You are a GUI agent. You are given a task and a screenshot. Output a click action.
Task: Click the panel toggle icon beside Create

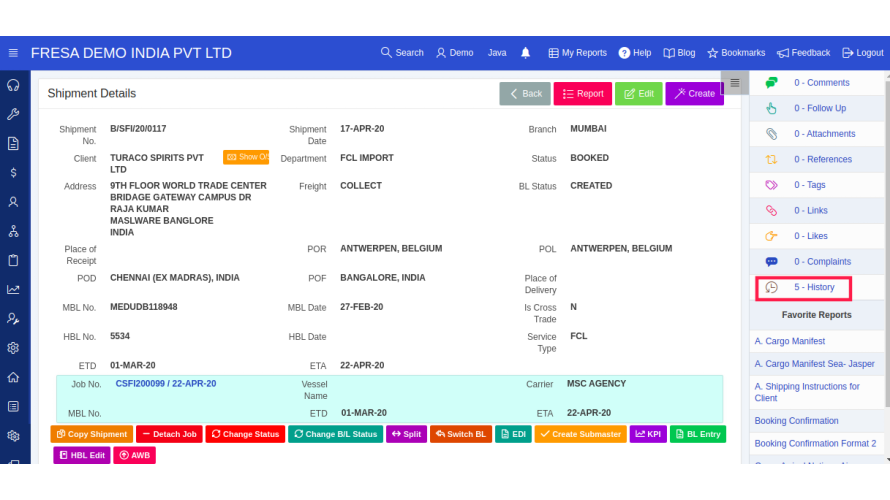click(734, 83)
